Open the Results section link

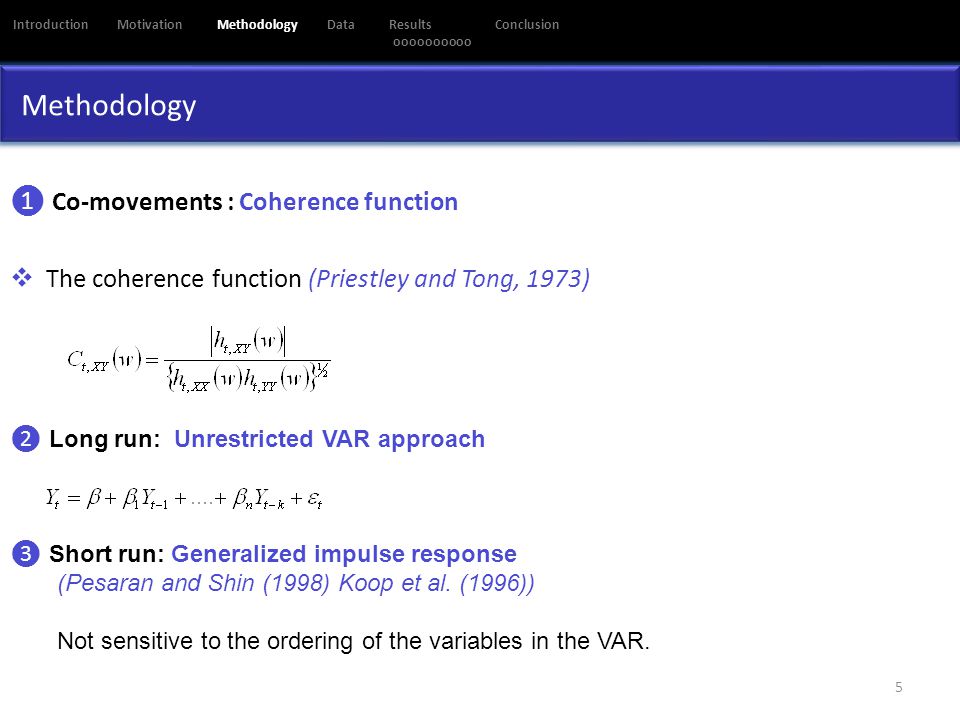click(410, 24)
